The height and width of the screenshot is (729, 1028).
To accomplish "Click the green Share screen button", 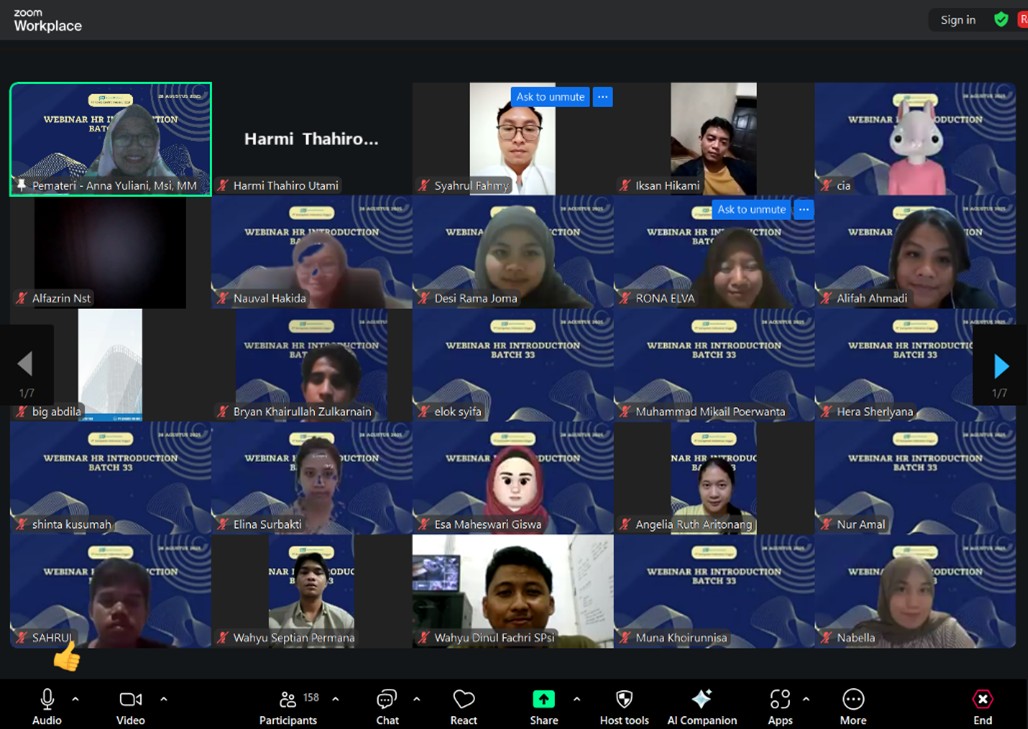I will click(x=543, y=700).
